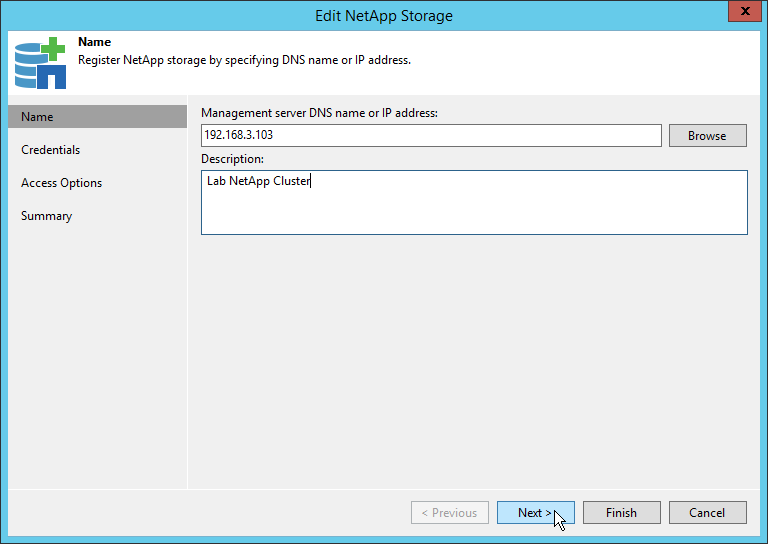Place cursor after 'Lab NetApp Cluster' text

[x=313, y=182]
